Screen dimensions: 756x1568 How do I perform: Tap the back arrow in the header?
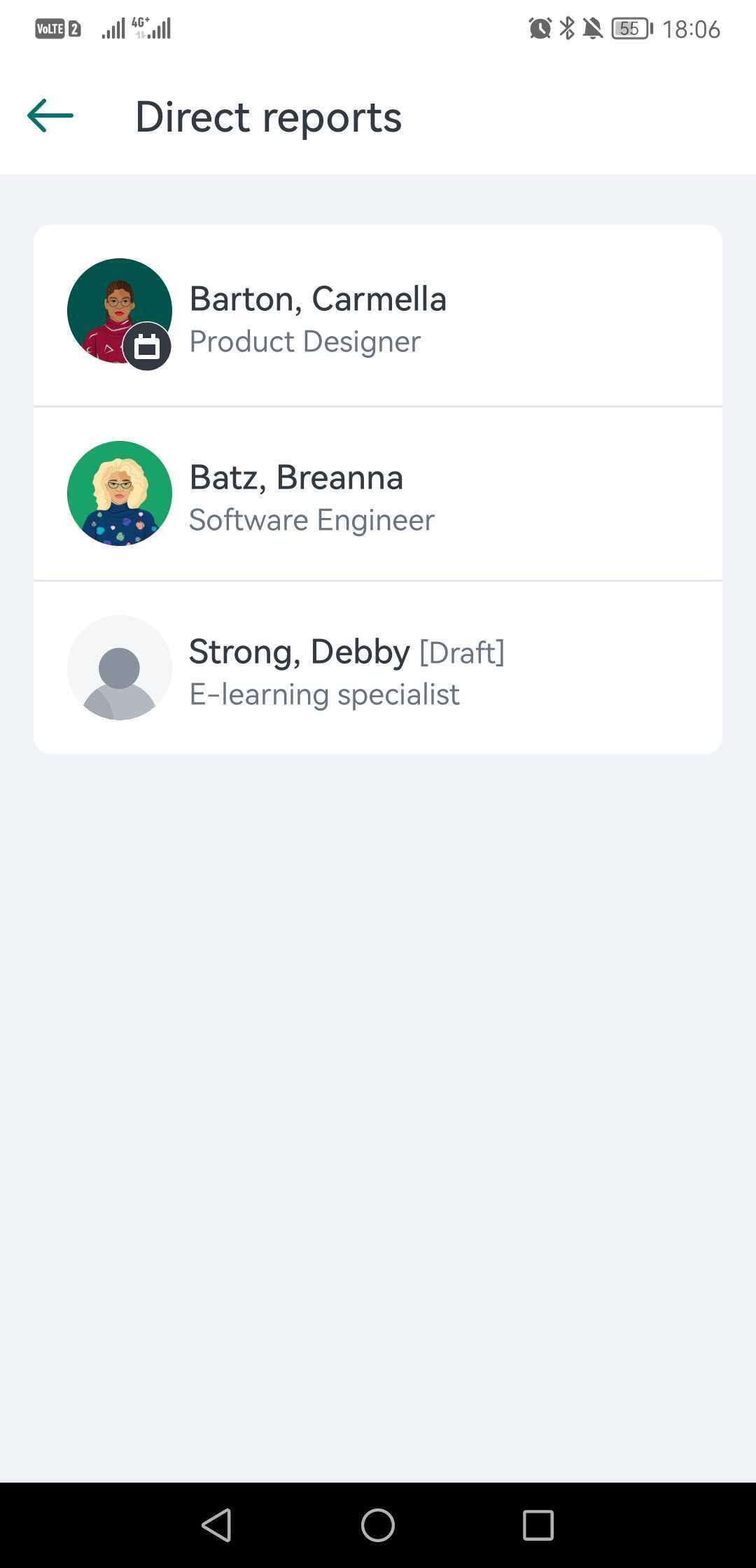(x=50, y=116)
